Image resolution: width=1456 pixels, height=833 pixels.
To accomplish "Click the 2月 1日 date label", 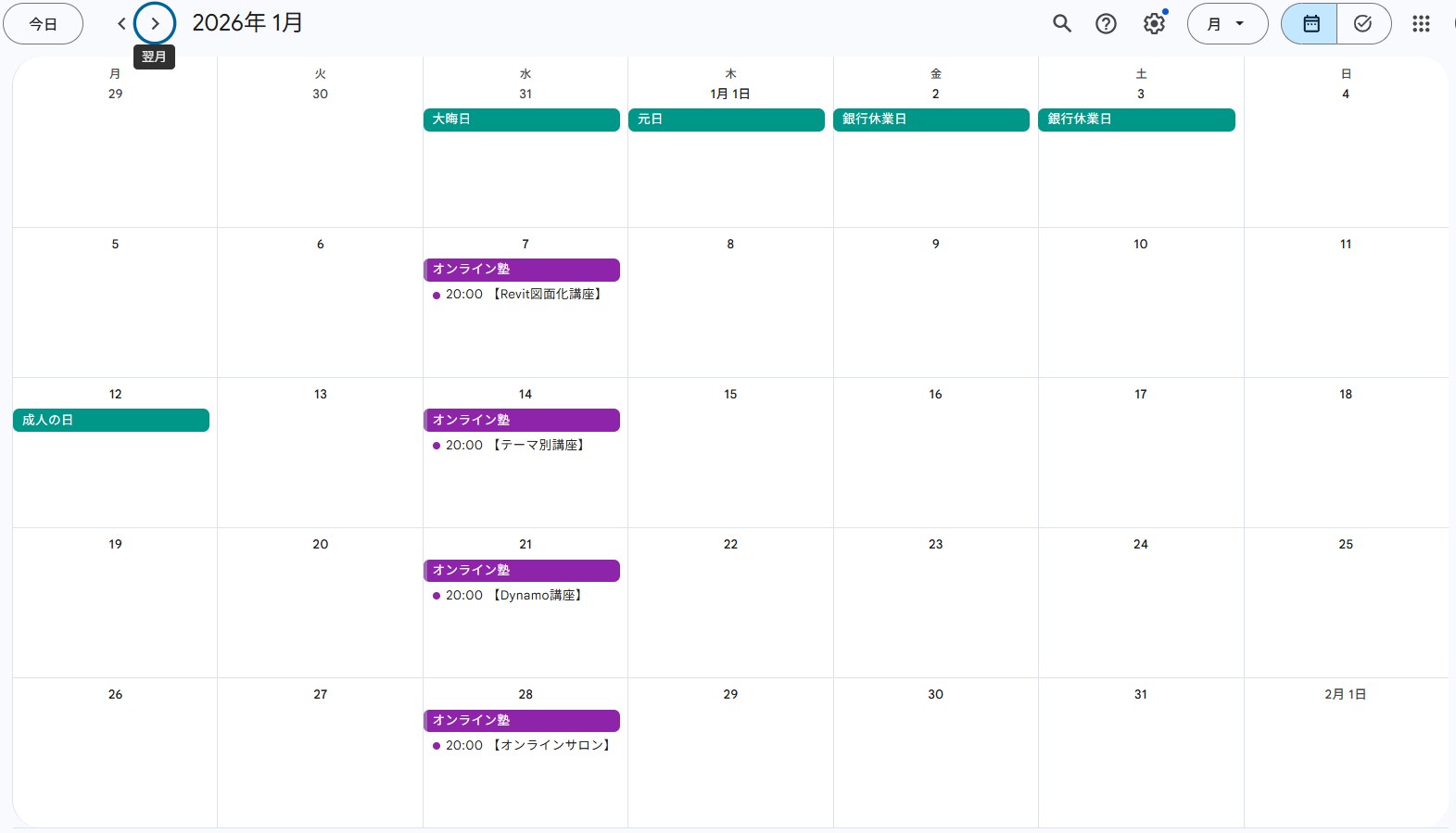I will (1345, 695).
